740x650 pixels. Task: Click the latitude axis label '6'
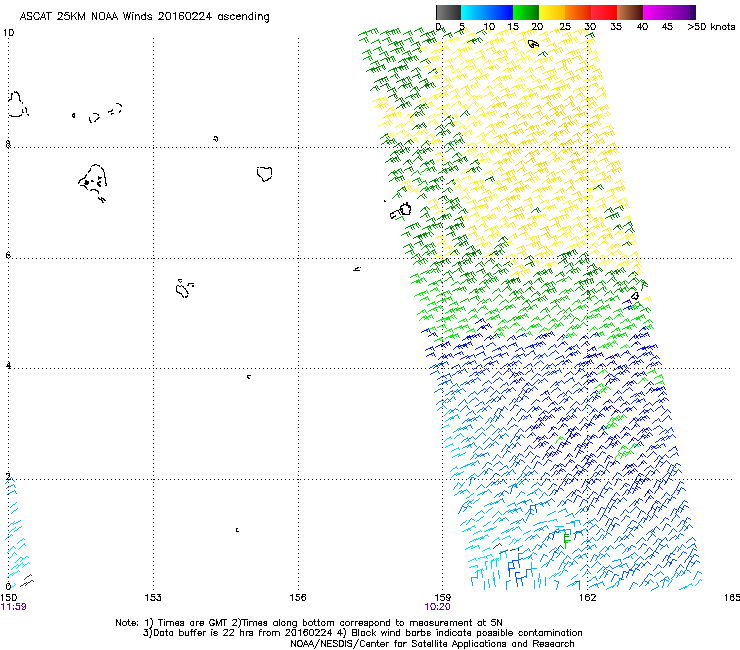[x=8, y=255]
